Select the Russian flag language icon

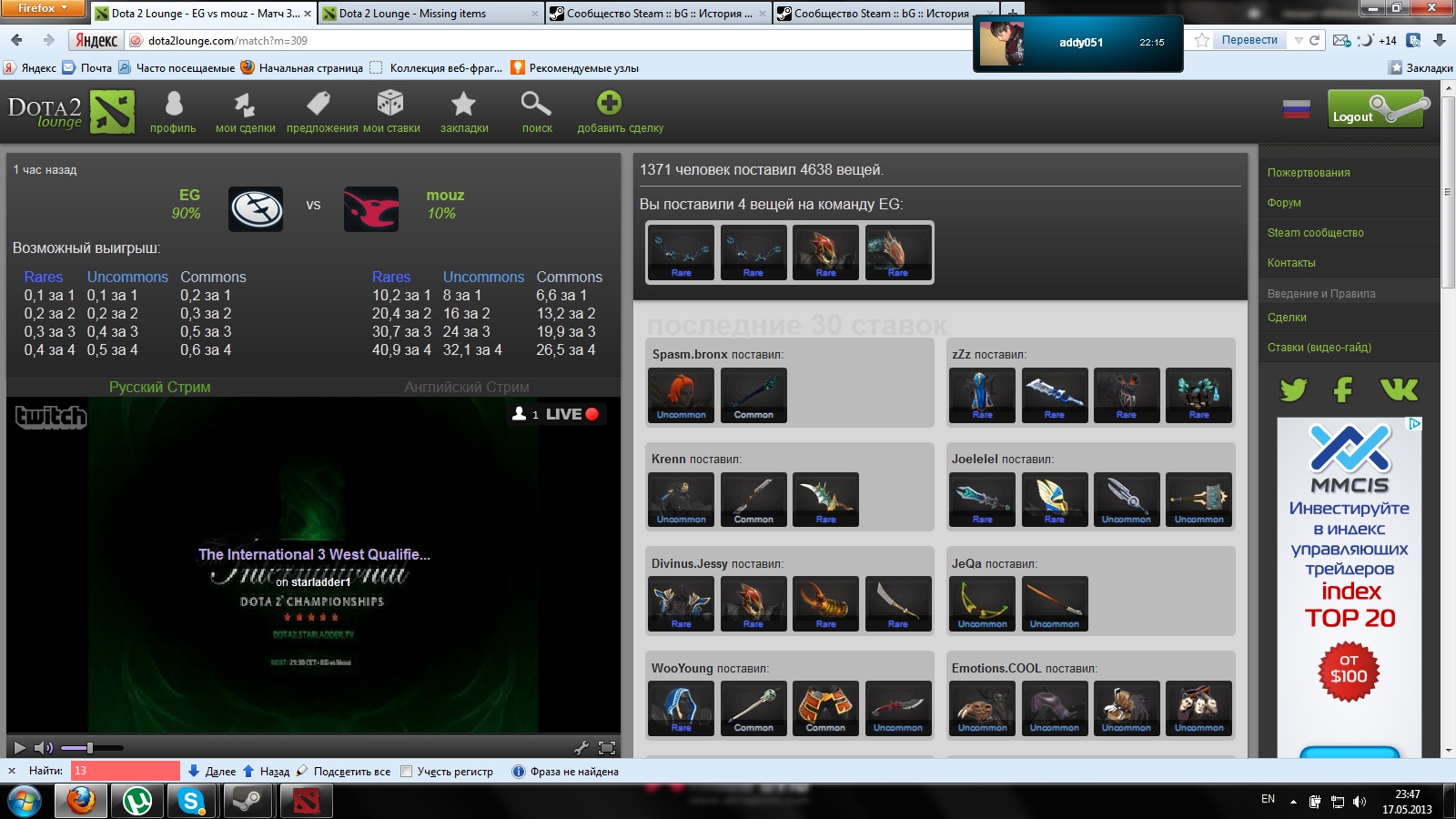click(x=1297, y=109)
